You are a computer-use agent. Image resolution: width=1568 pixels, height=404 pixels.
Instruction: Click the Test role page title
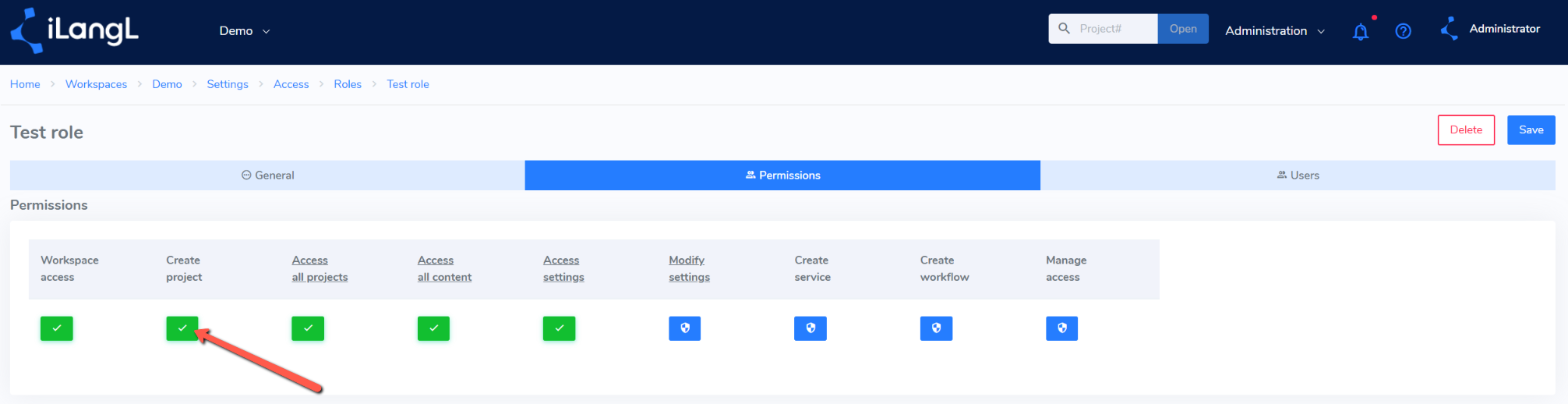(x=47, y=133)
